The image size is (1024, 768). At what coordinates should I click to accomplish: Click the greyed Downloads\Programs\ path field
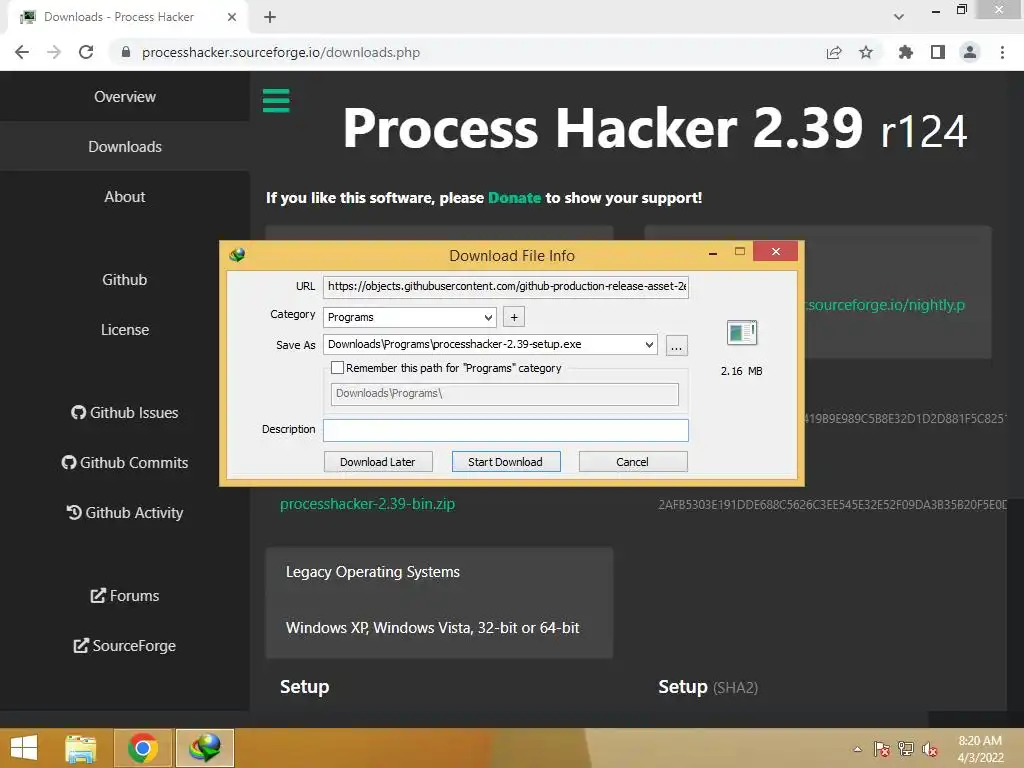(x=504, y=394)
